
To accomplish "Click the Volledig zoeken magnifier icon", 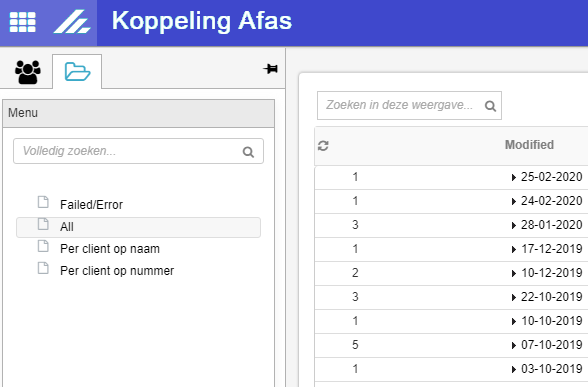I will click(248, 152).
